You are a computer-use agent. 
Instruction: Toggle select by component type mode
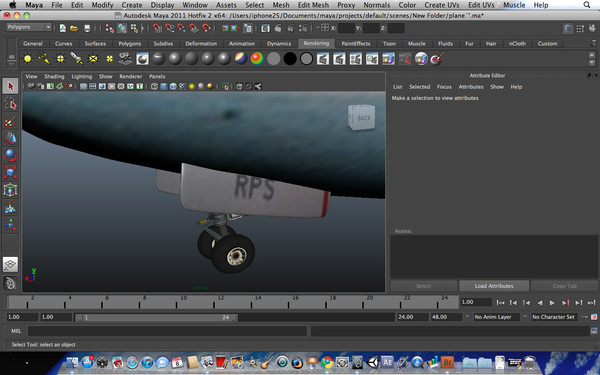134,28
